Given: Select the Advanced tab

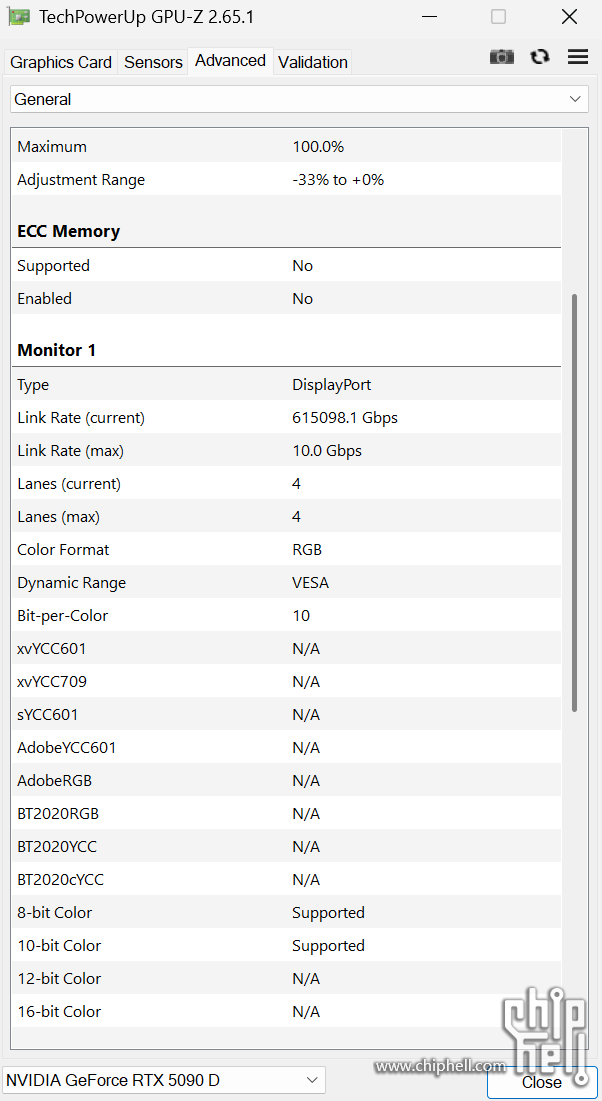Looking at the screenshot, I should (x=230, y=60).
